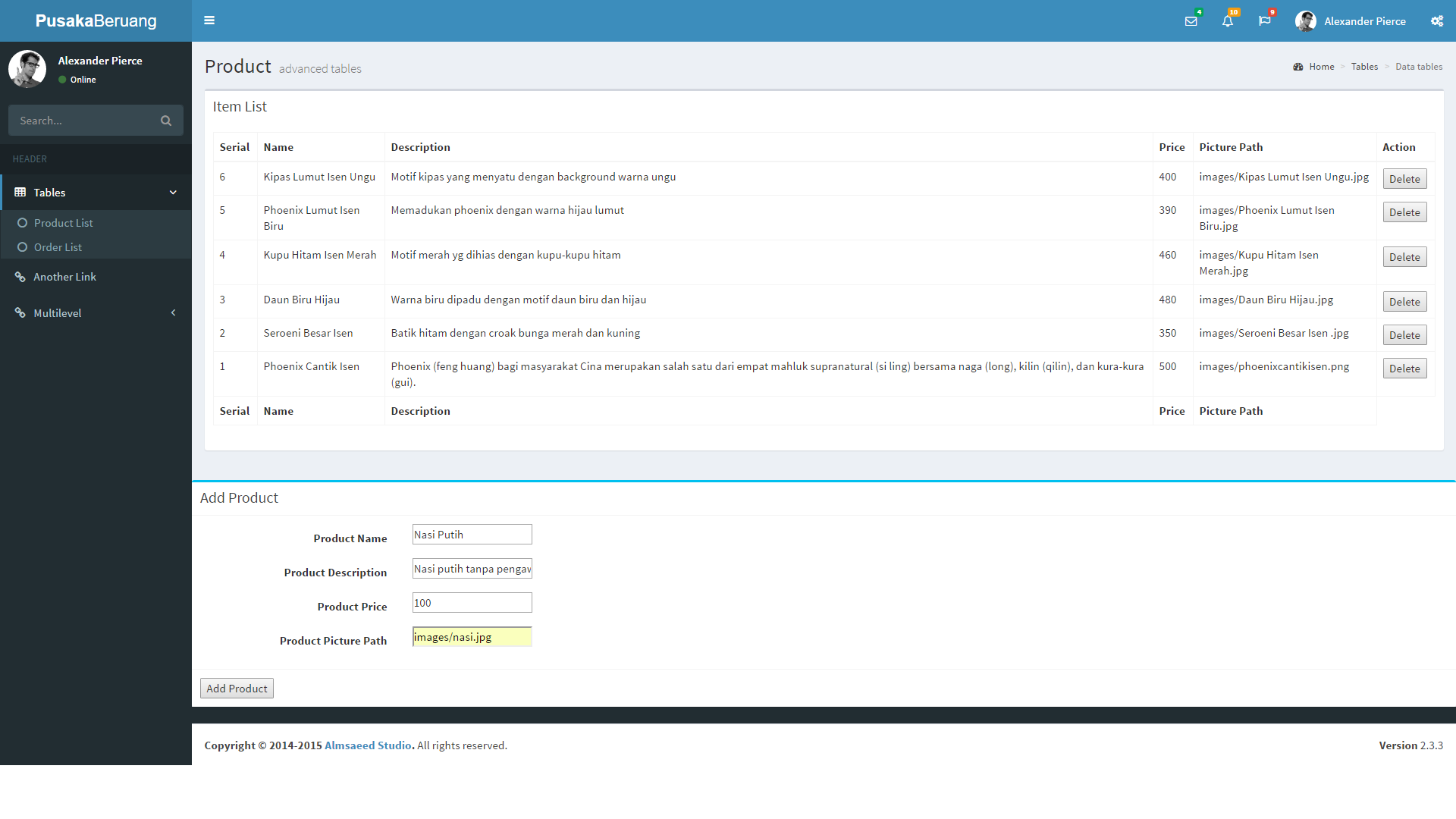Click link icon next to Another Link
The image size is (1456, 819).
click(20, 277)
